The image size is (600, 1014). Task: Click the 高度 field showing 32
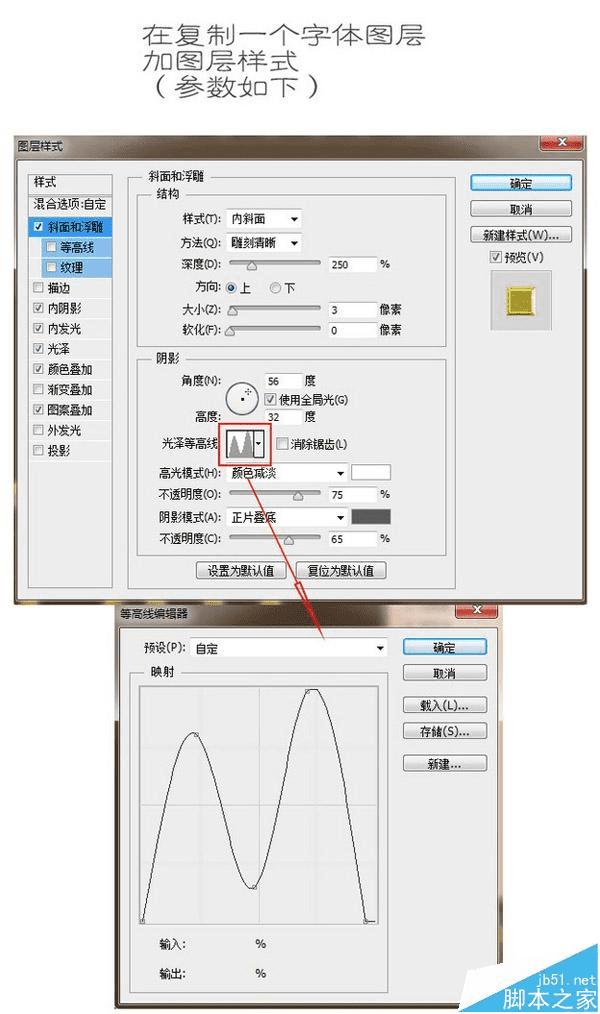(x=283, y=417)
